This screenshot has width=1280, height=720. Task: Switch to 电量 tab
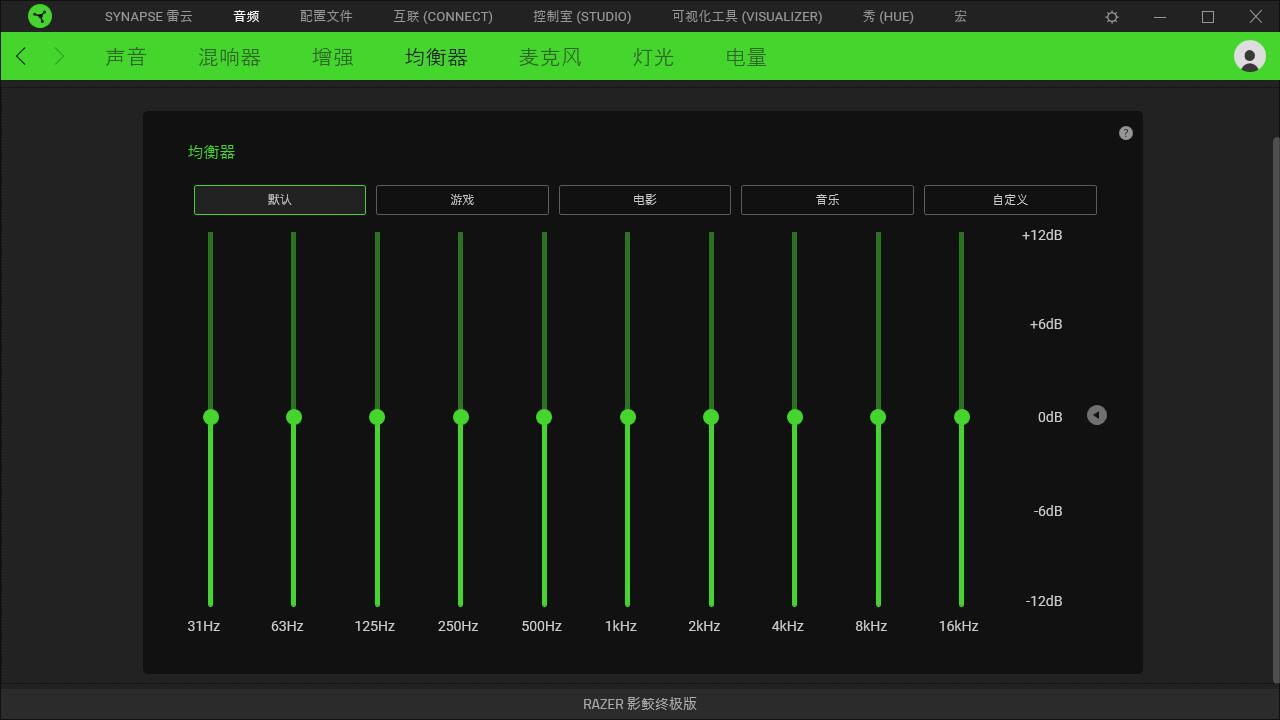click(746, 57)
